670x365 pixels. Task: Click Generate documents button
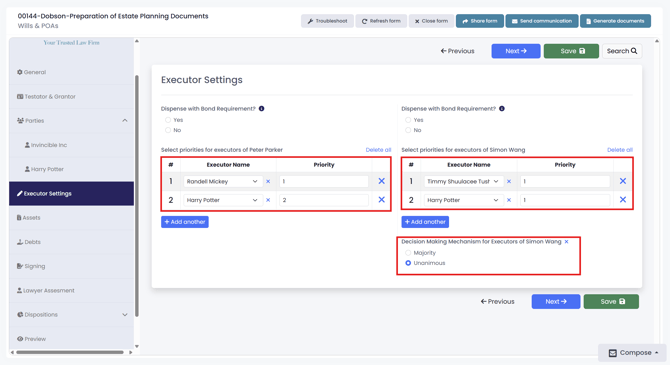[615, 21]
